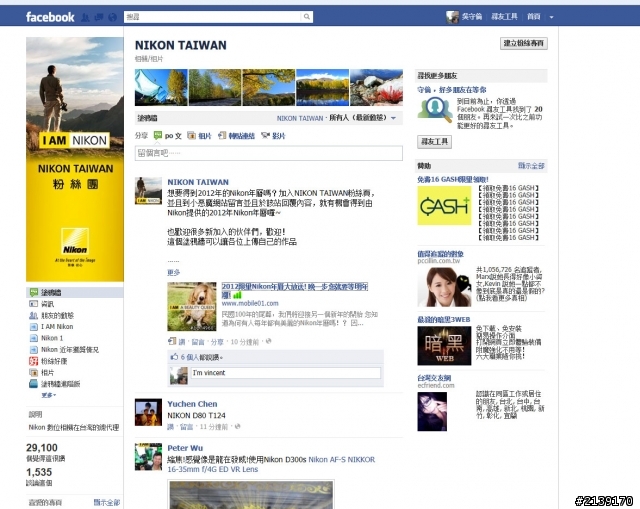The image size is (640, 509).
Task: Open the Find Friends tab in top bar
Action: pos(504,17)
